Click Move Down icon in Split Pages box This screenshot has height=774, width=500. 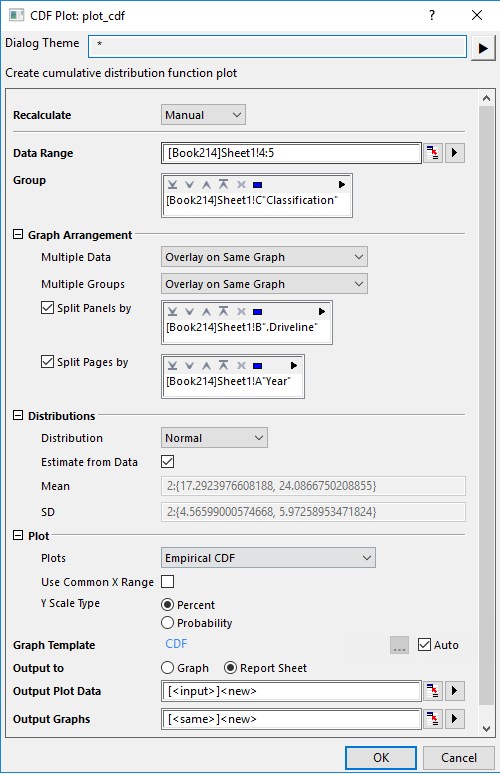[x=190, y=365]
